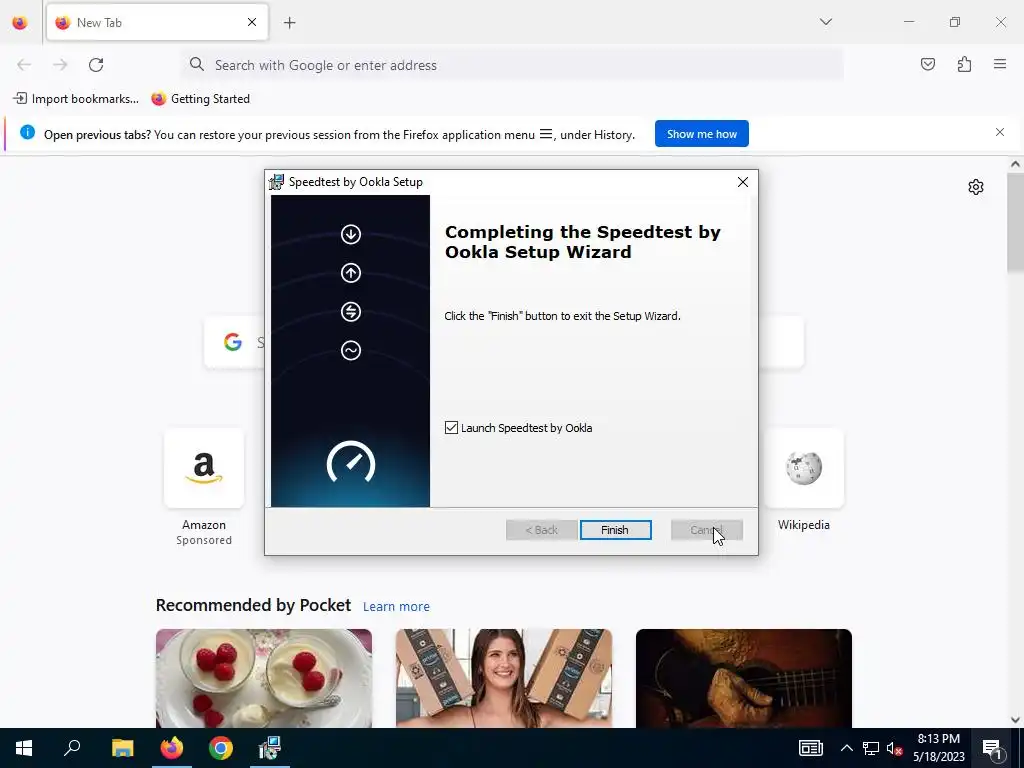Select the New Tab tab
Image resolution: width=1024 pixels, height=768 pixels.
(x=157, y=22)
